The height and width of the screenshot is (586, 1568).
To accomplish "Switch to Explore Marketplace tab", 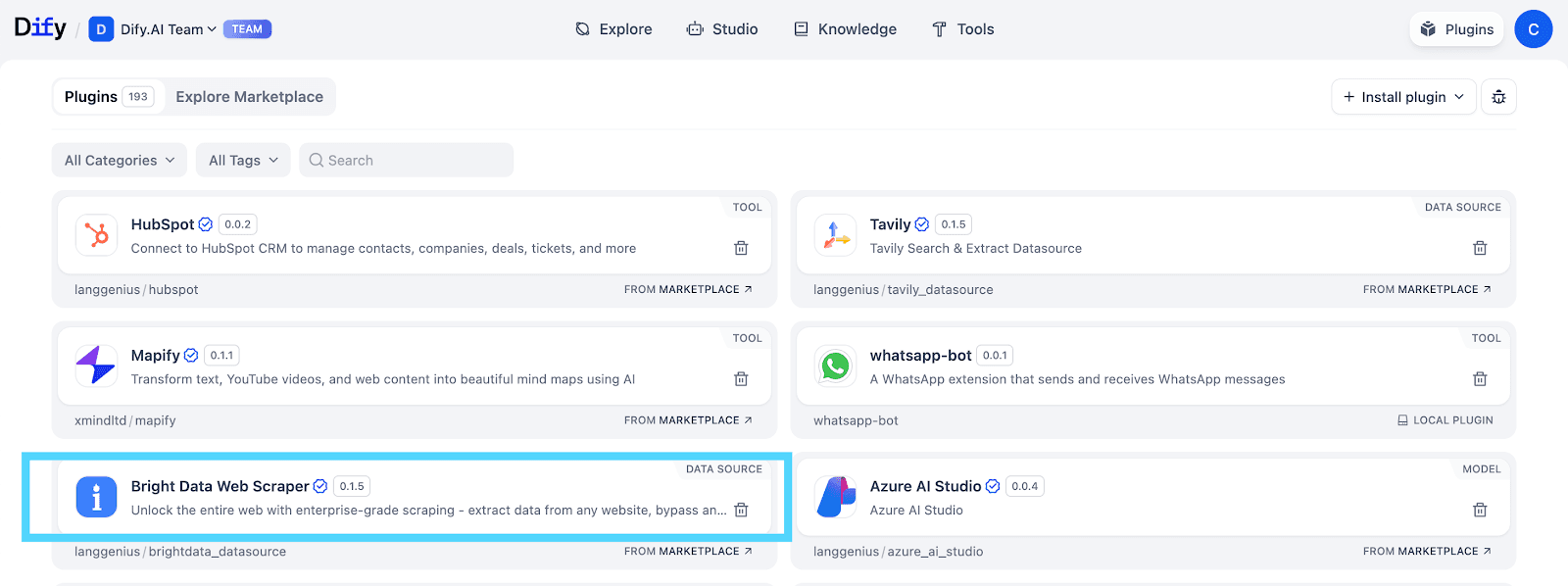I will pyautogui.click(x=249, y=97).
